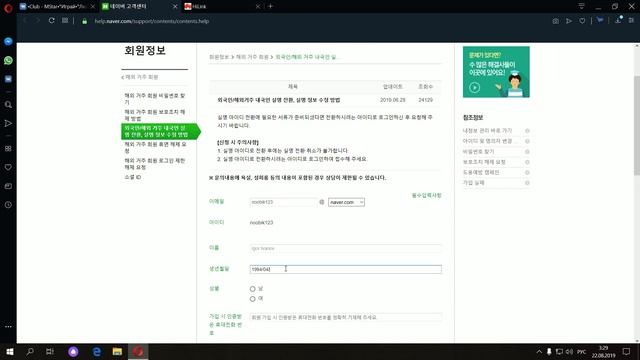Open 내정보 관리 바로 가기 reference link
This screenshot has width=640, height=360.
click(487, 131)
